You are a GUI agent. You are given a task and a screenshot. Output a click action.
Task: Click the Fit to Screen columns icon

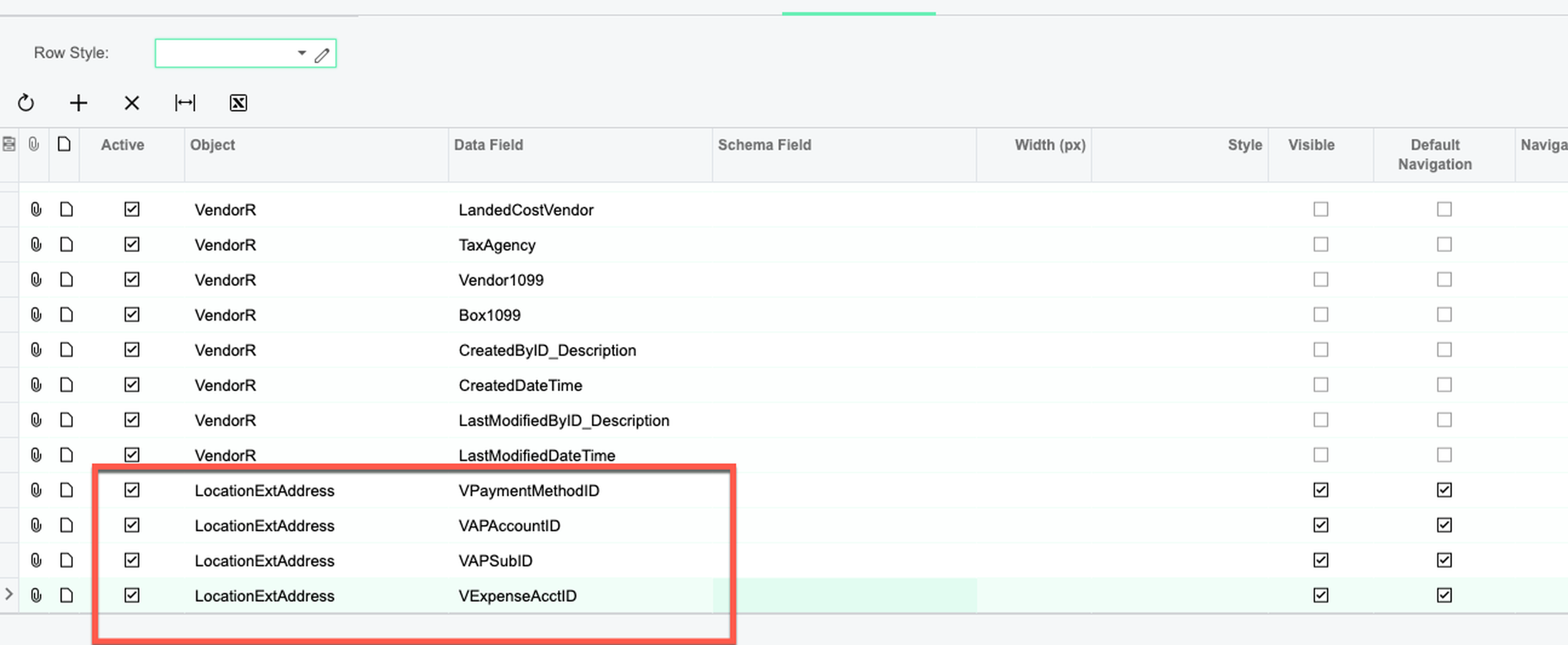(185, 103)
